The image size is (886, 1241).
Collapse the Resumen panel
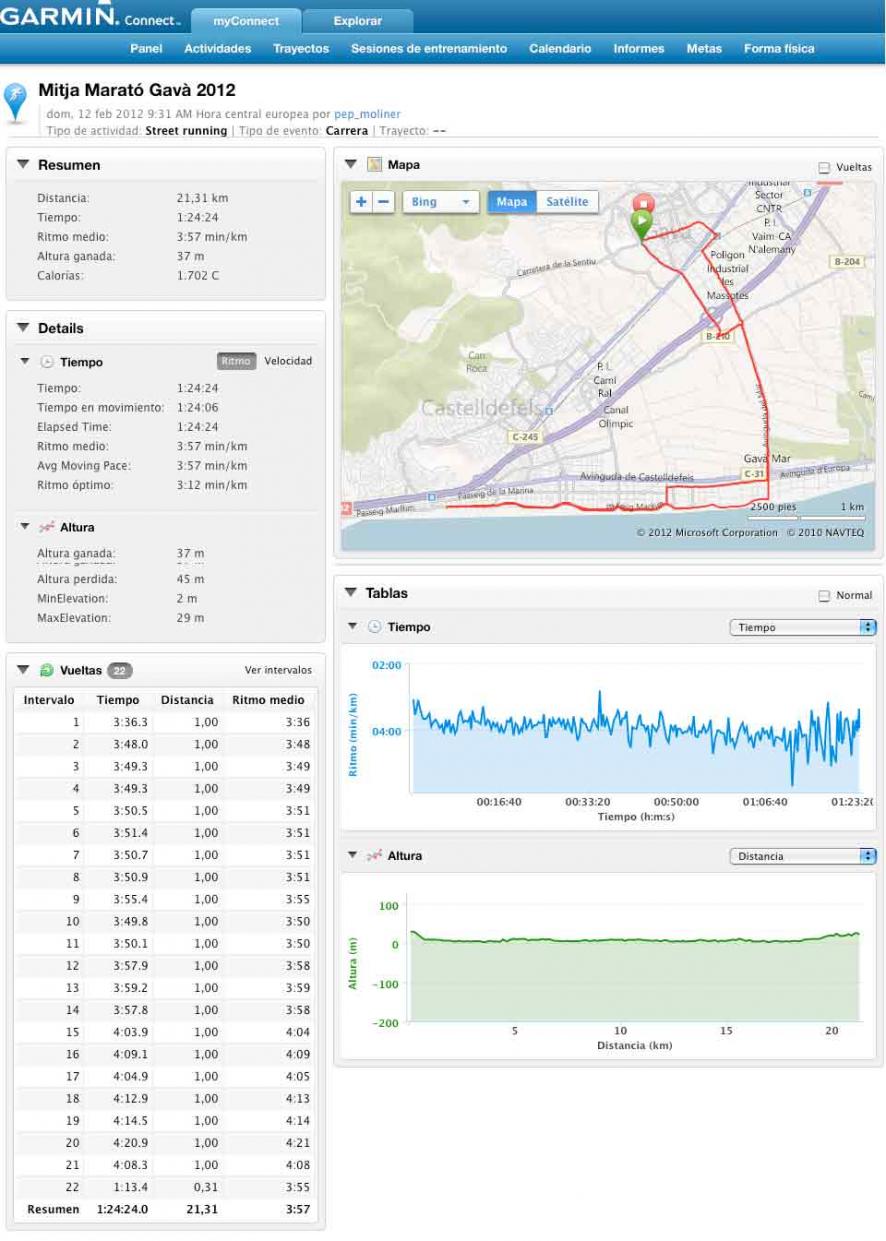(23, 165)
